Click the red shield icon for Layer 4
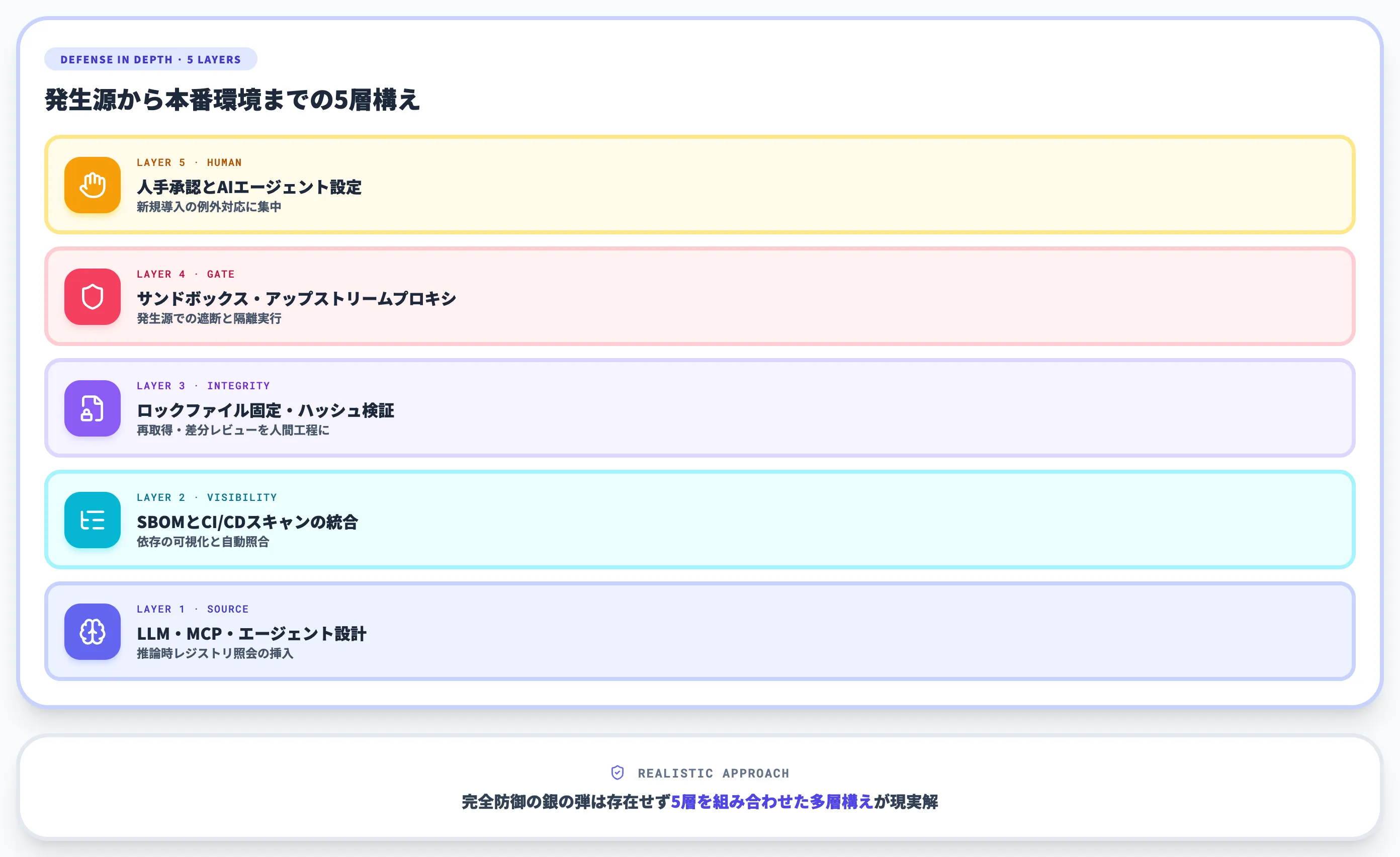This screenshot has height=857, width=1400. tap(92, 297)
